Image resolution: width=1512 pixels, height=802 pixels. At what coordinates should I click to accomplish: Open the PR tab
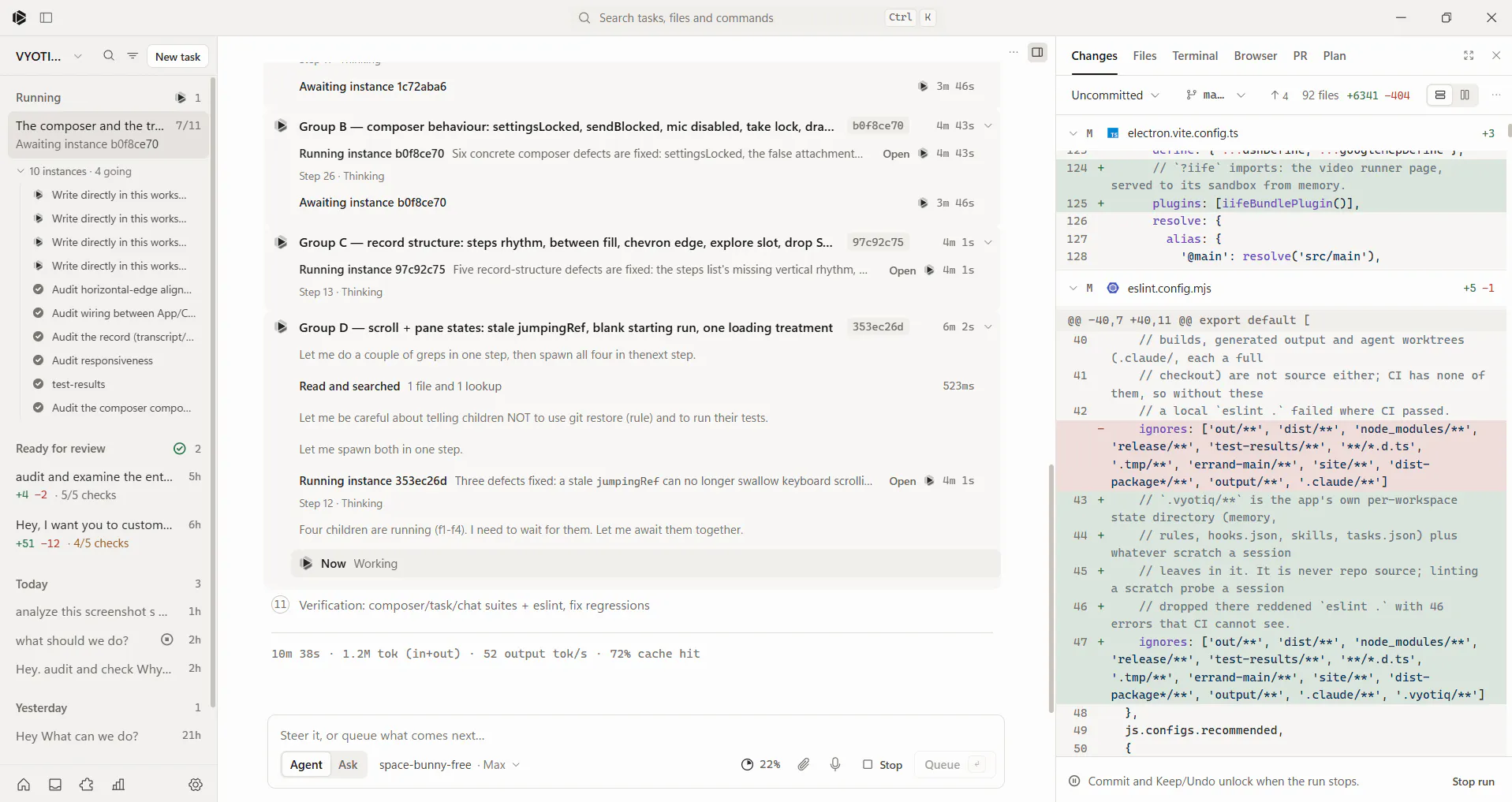pos(1300,56)
